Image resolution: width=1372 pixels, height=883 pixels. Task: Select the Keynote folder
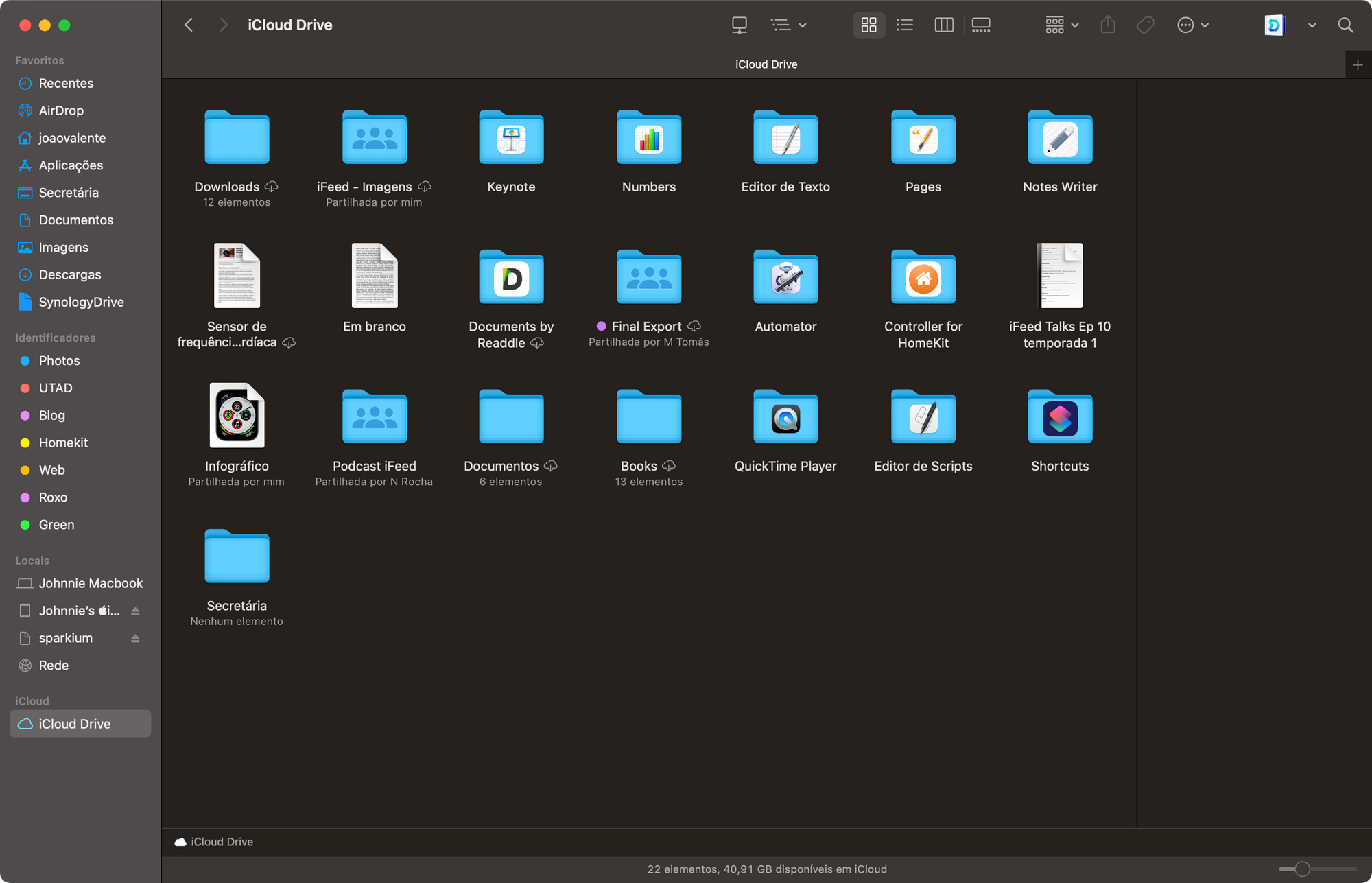(x=511, y=138)
